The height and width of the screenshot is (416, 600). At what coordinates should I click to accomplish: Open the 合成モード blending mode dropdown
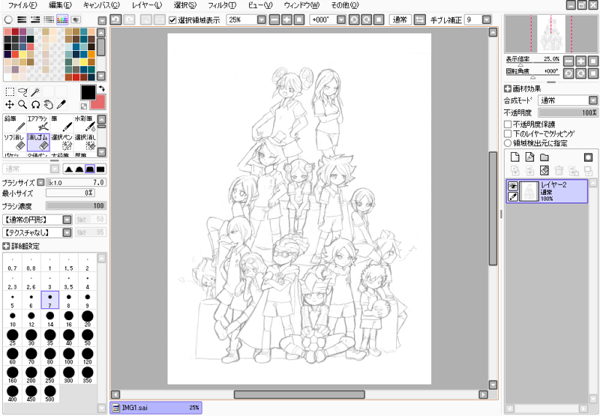pos(593,101)
